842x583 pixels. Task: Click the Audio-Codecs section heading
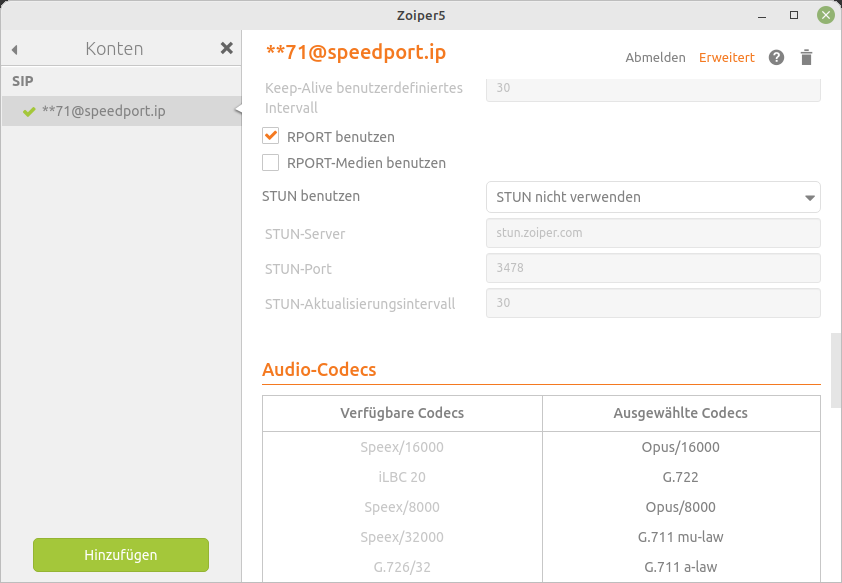319,369
